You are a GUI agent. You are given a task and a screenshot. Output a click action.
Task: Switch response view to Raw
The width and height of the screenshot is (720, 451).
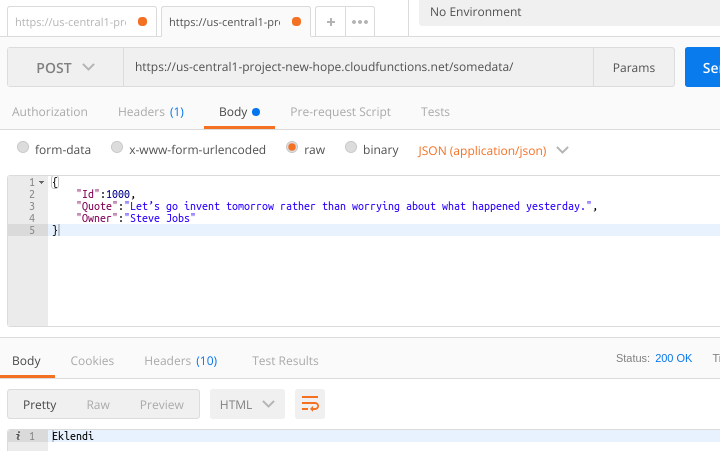point(98,404)
